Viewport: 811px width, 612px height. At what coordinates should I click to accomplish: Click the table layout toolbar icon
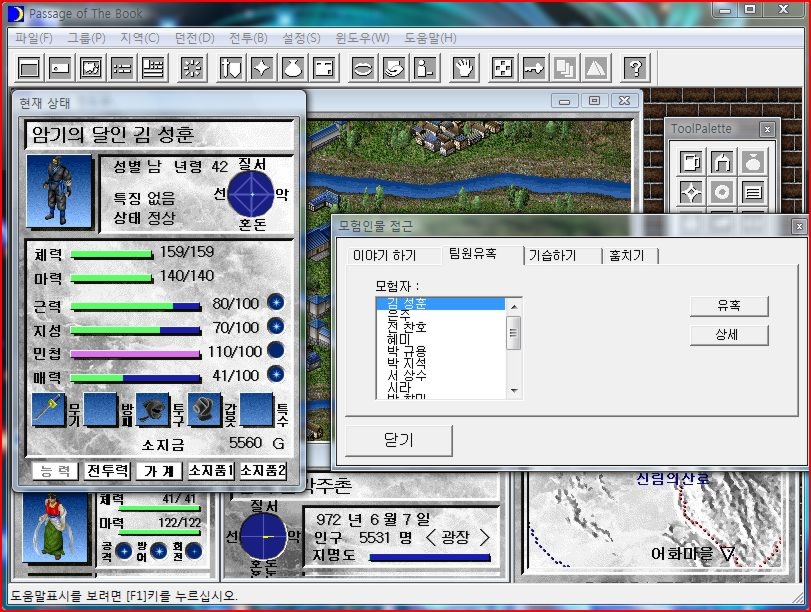(153, 68)
